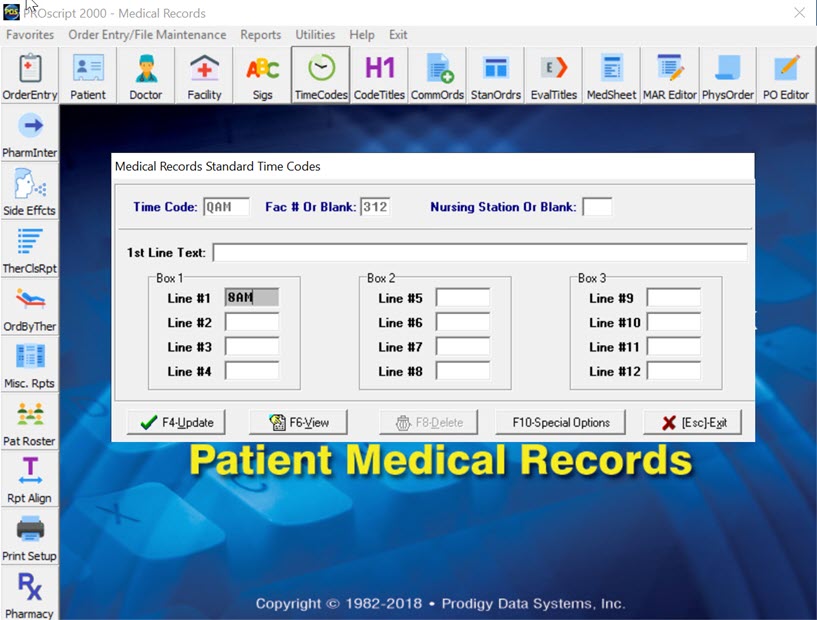Select the Line #5 input box
This screenshot has width=817, height=620.
[x=462, y=298]
